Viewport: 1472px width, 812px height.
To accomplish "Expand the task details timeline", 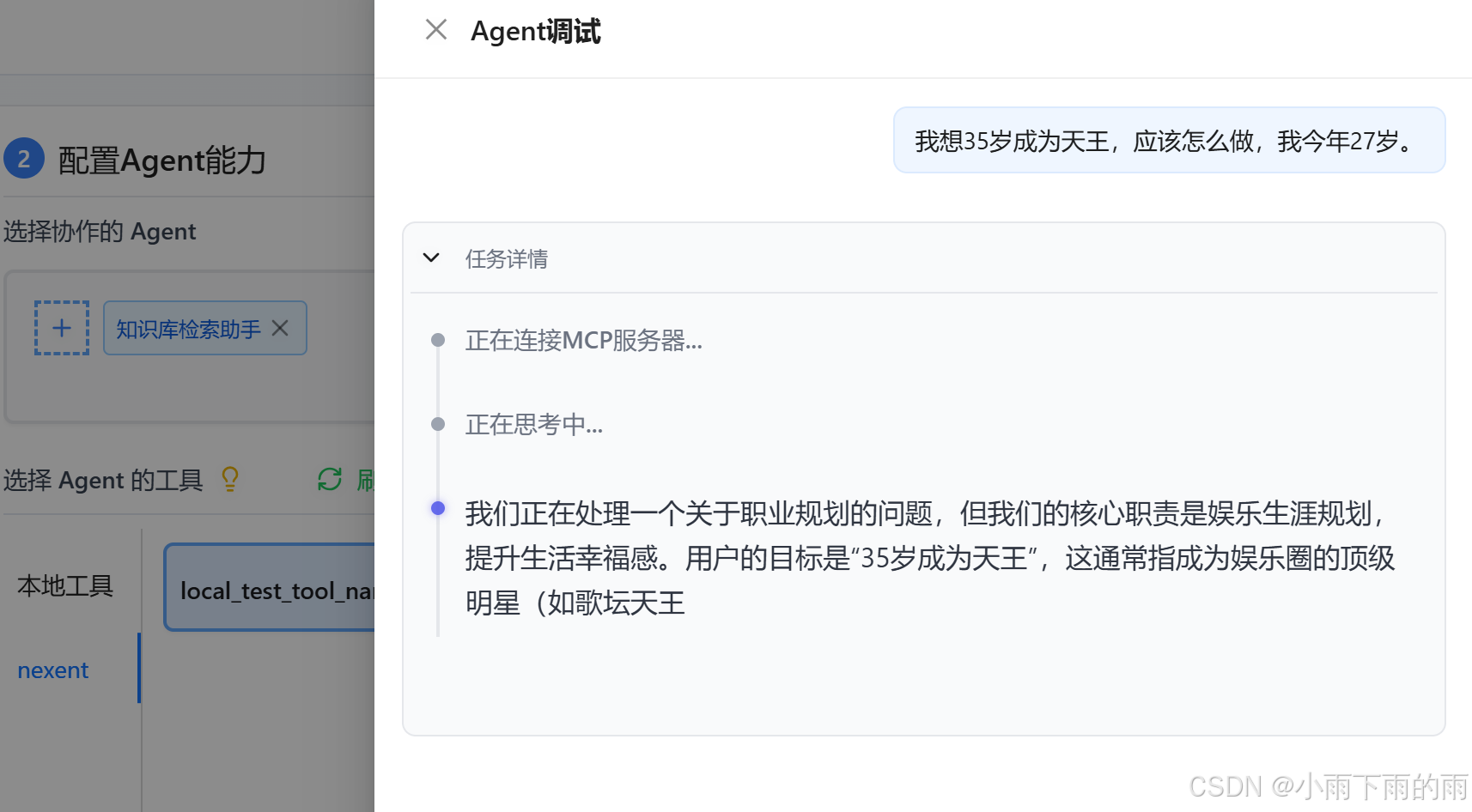I will 430,258.
